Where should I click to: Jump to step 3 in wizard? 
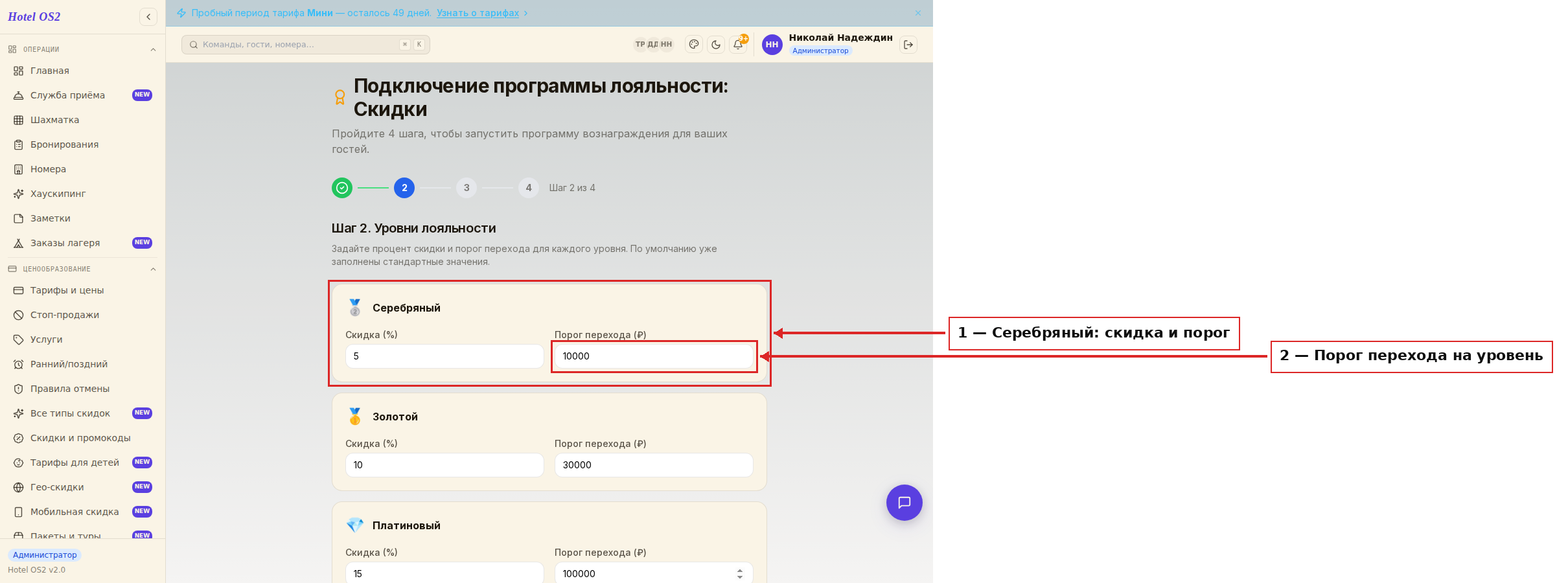(x=467, y=188)
